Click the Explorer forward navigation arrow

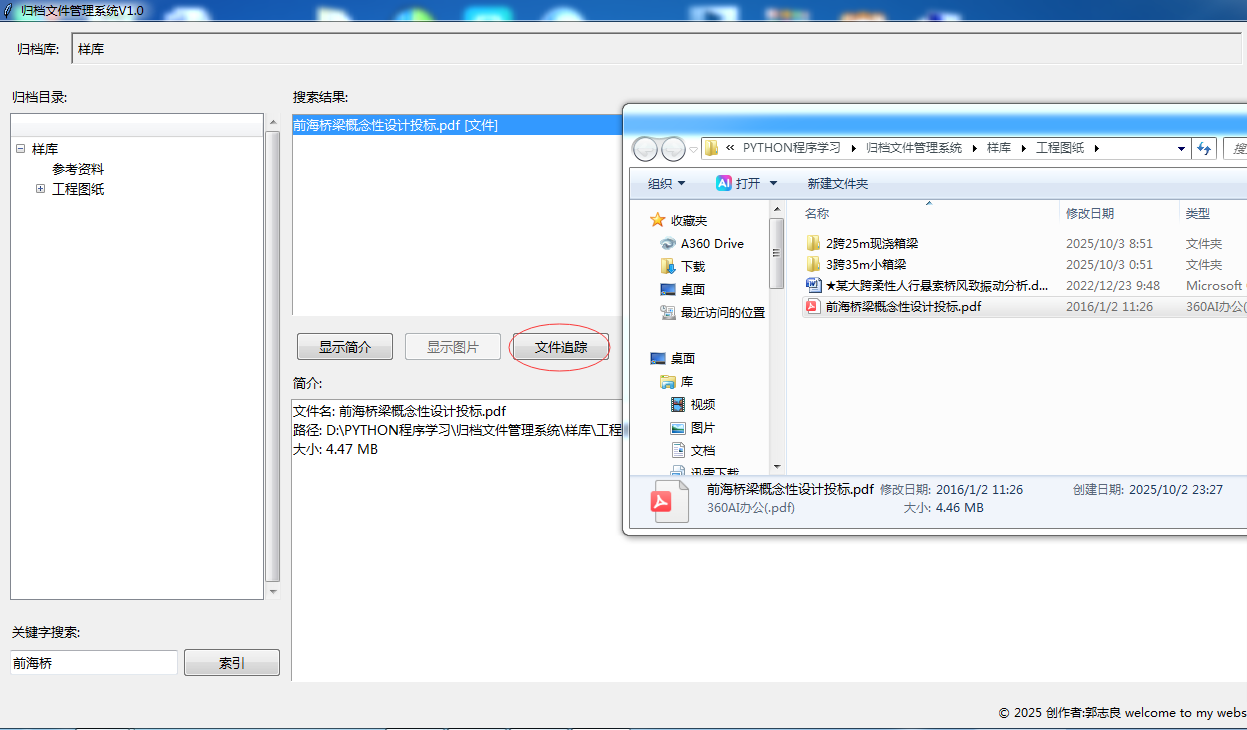point(673,149)
